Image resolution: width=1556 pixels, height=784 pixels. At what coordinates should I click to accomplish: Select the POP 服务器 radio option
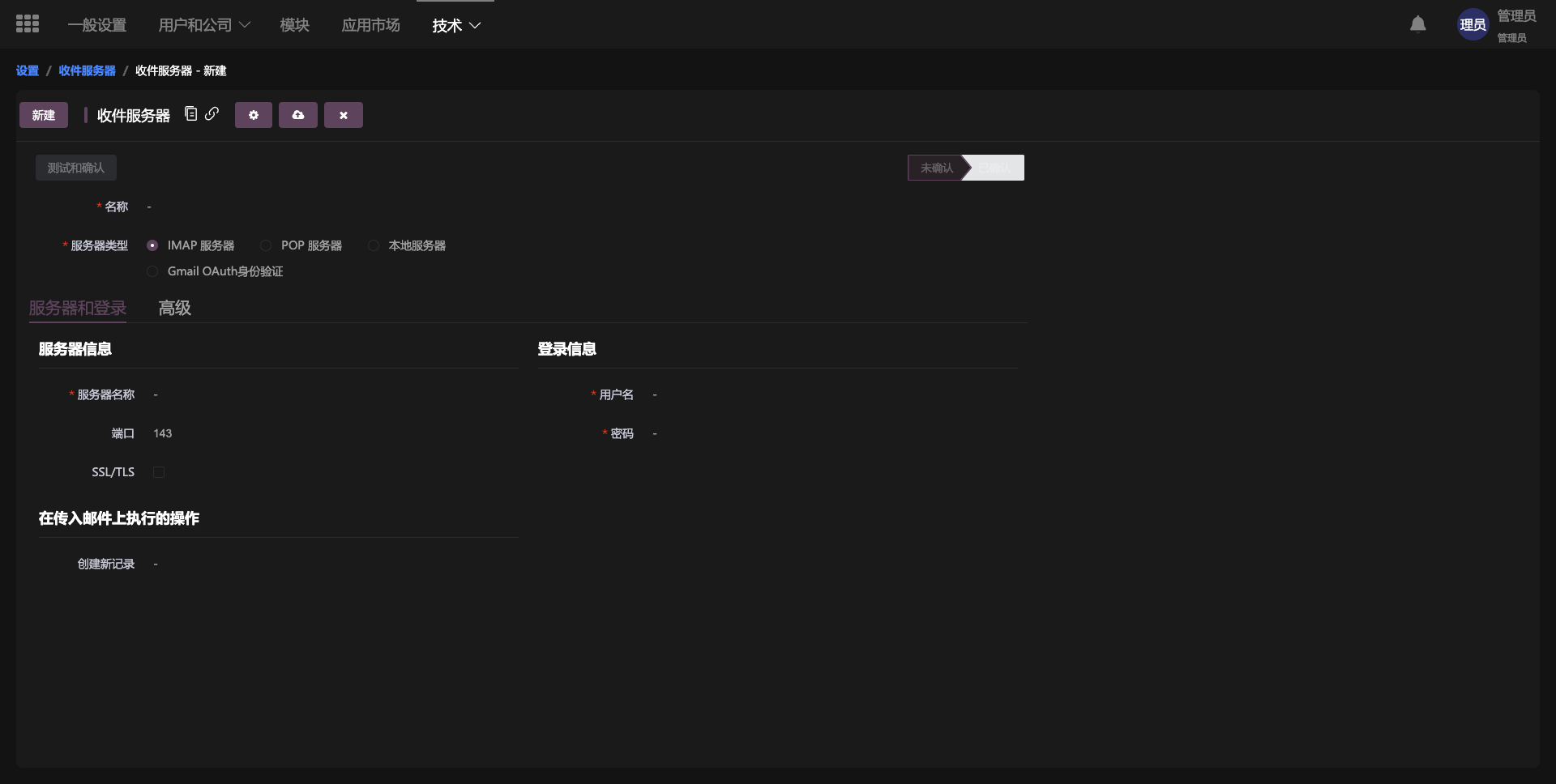(x=266, y=245)
